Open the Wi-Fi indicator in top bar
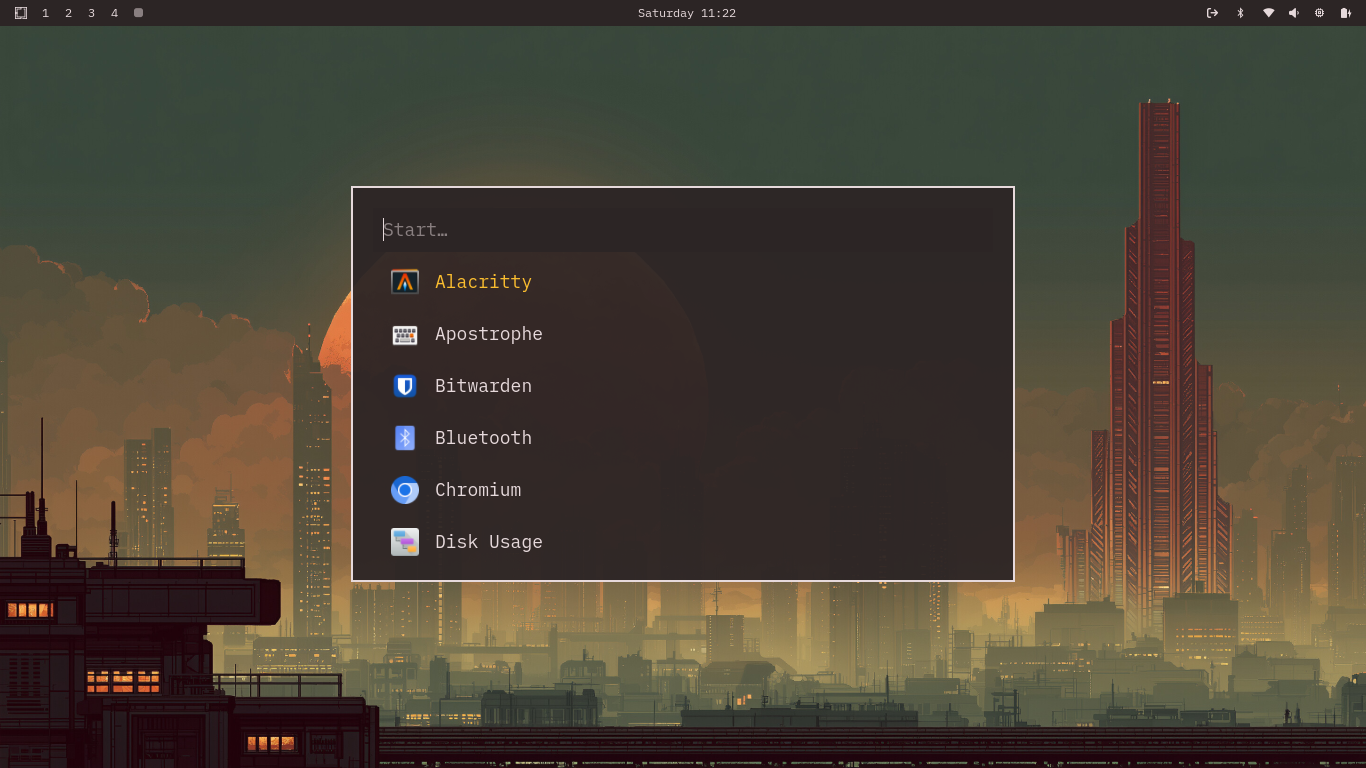This screenshot has width=1366, height=768. 1268,13
